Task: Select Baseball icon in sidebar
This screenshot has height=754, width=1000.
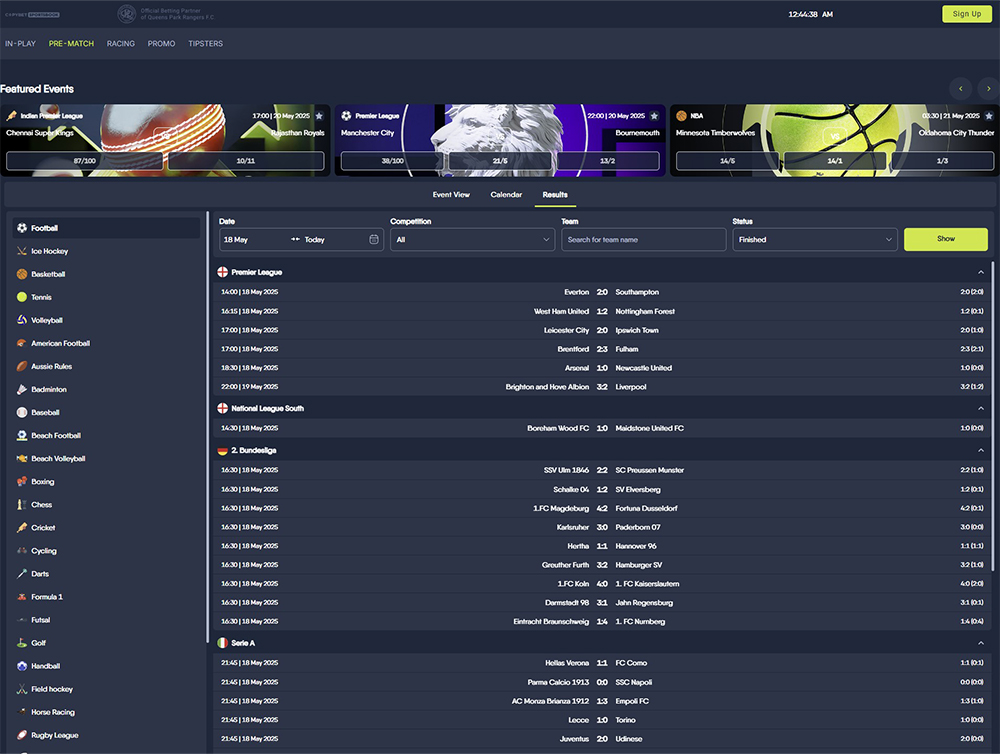Action: pos(22,412)
